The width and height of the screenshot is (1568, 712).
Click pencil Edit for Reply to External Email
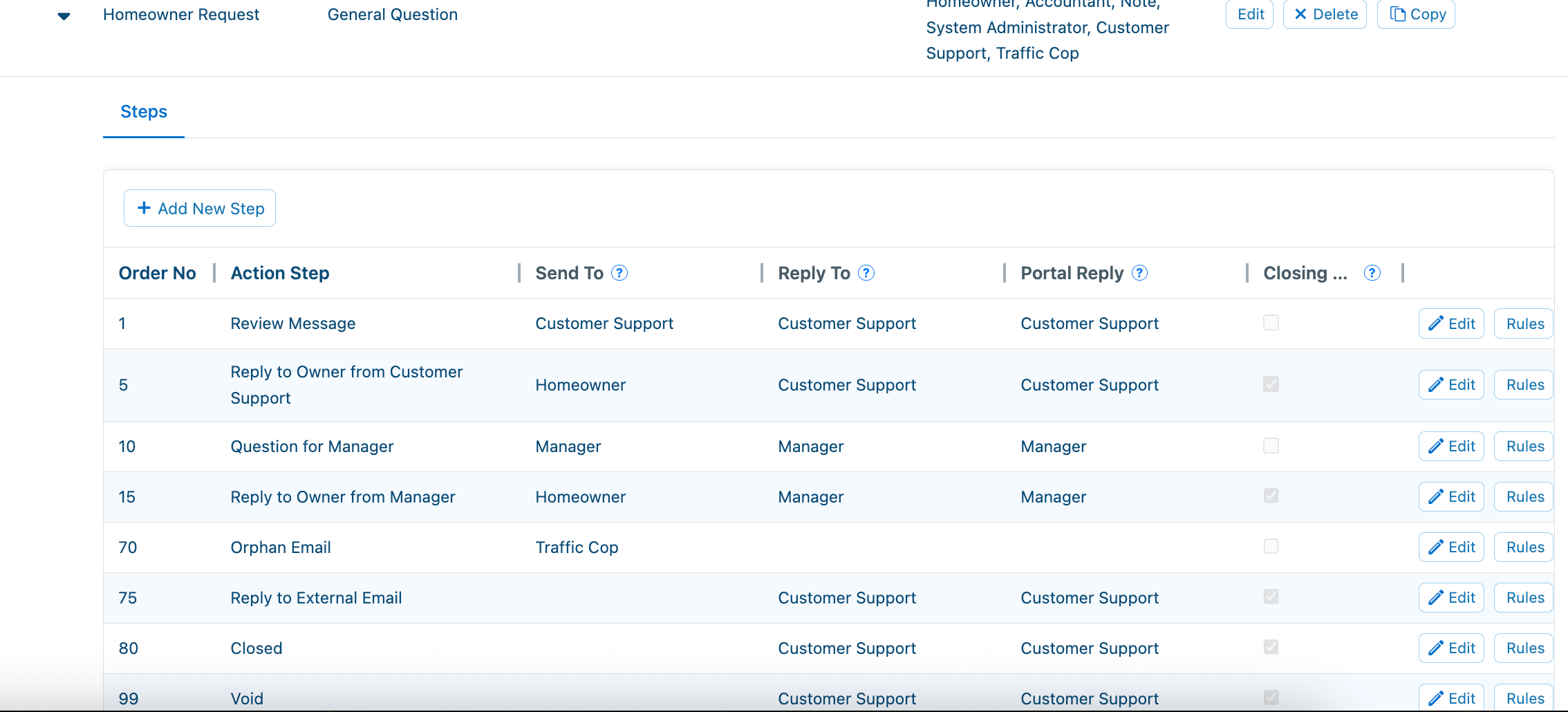click(x=1450, y=598)
